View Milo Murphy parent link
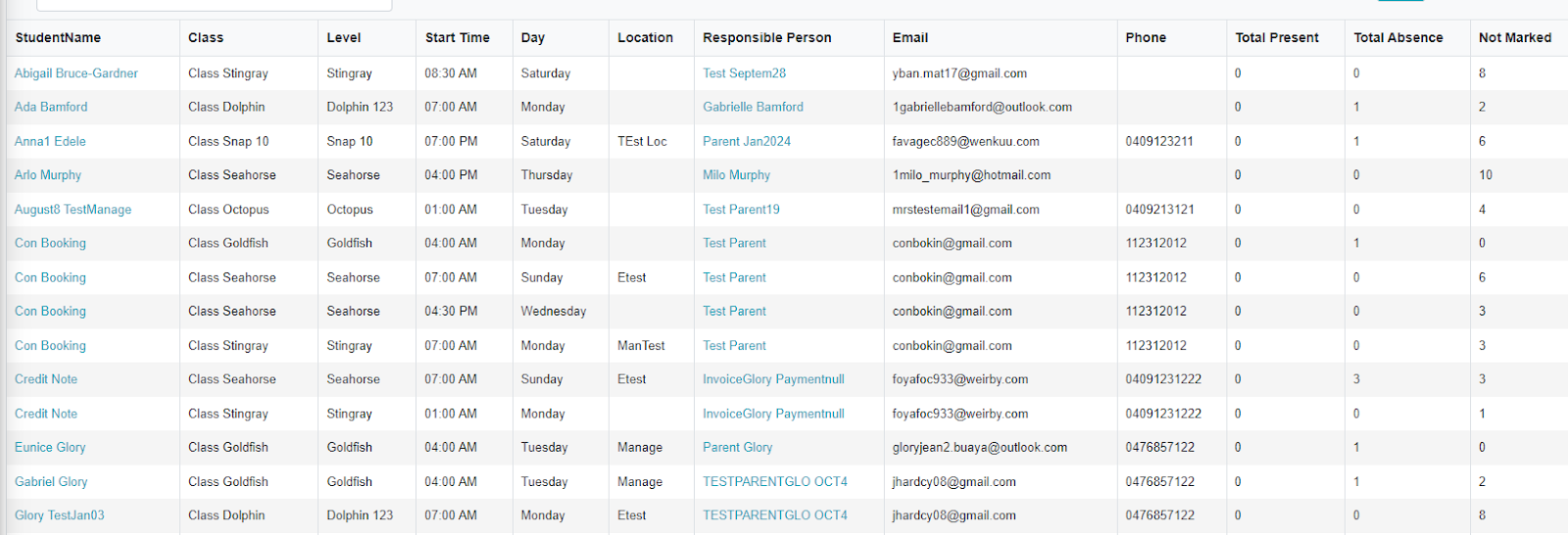Image resolution: width=1568 pixels, height=535 pixels. 736,175
